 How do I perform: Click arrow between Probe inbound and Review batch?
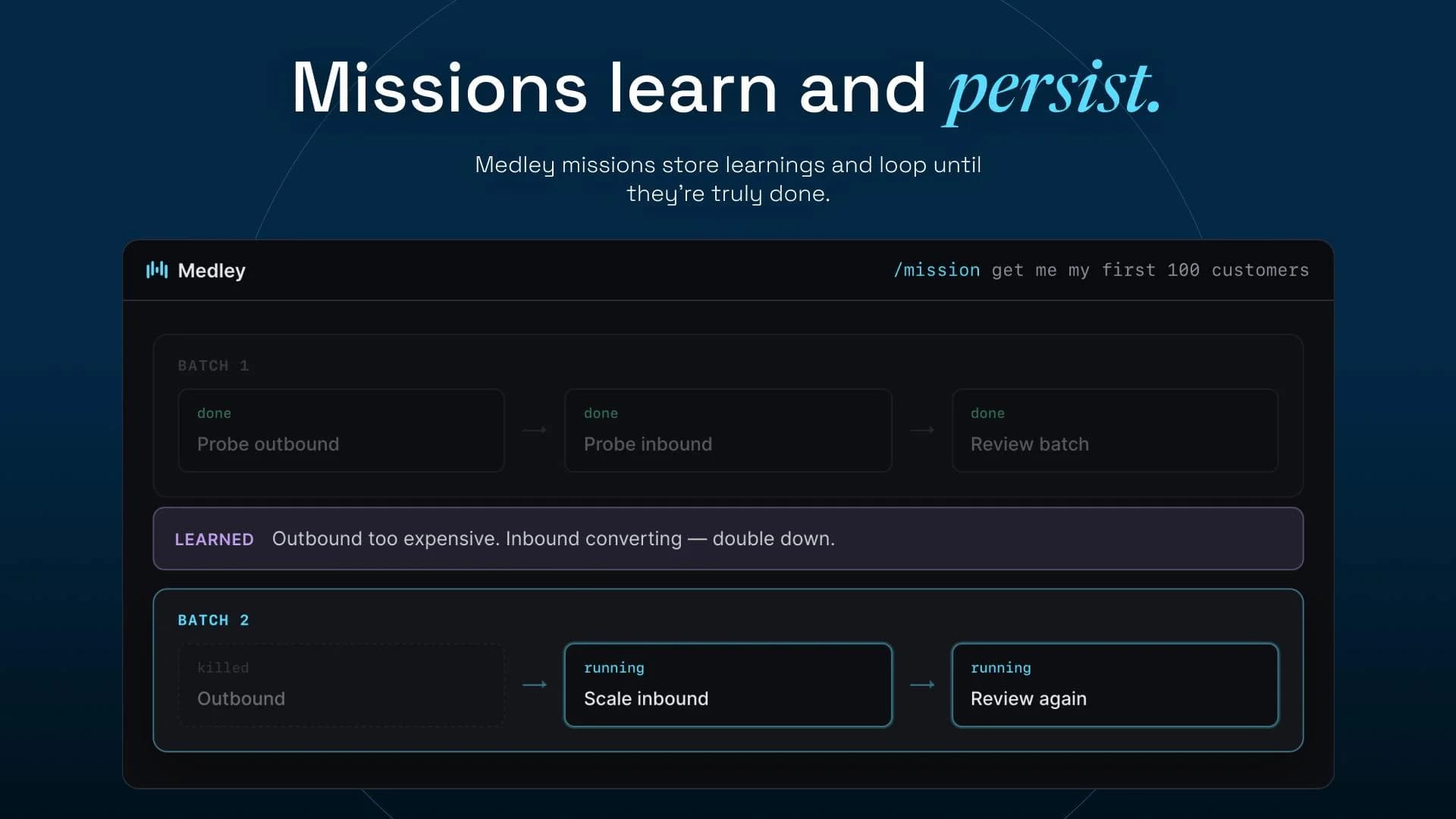click(x=922, y=430)
